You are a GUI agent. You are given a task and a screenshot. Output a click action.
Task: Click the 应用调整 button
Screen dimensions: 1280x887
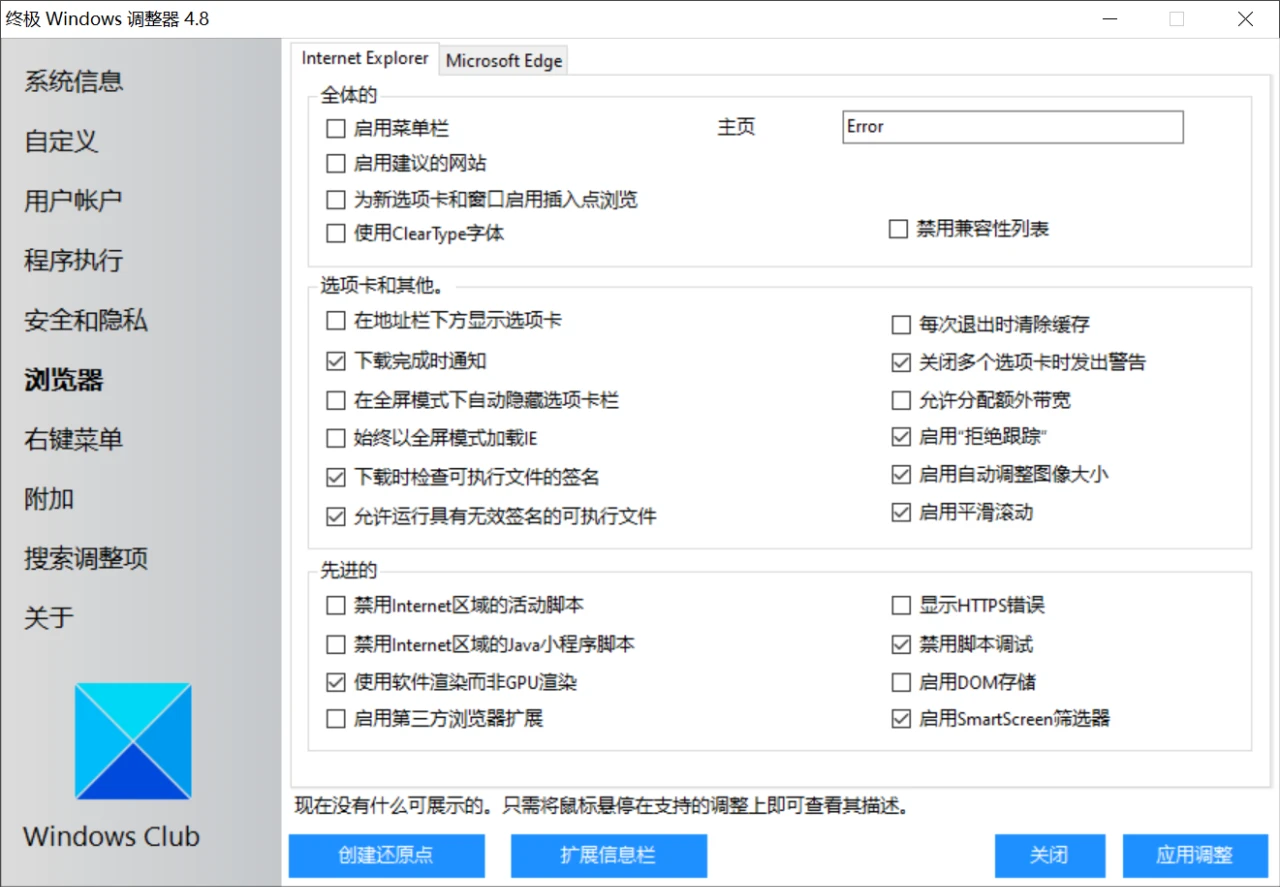(1196, 855)
